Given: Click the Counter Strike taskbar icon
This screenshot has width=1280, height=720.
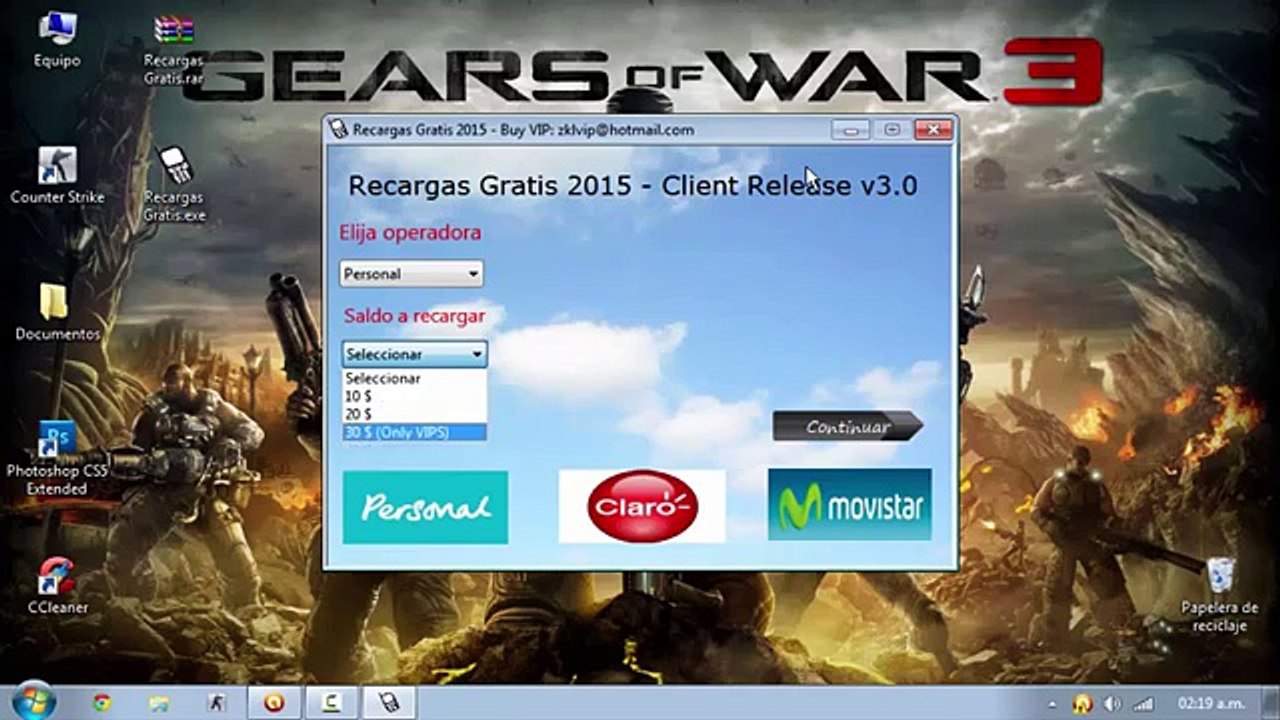Looking at the screenshot, I should tap(215, 703).
